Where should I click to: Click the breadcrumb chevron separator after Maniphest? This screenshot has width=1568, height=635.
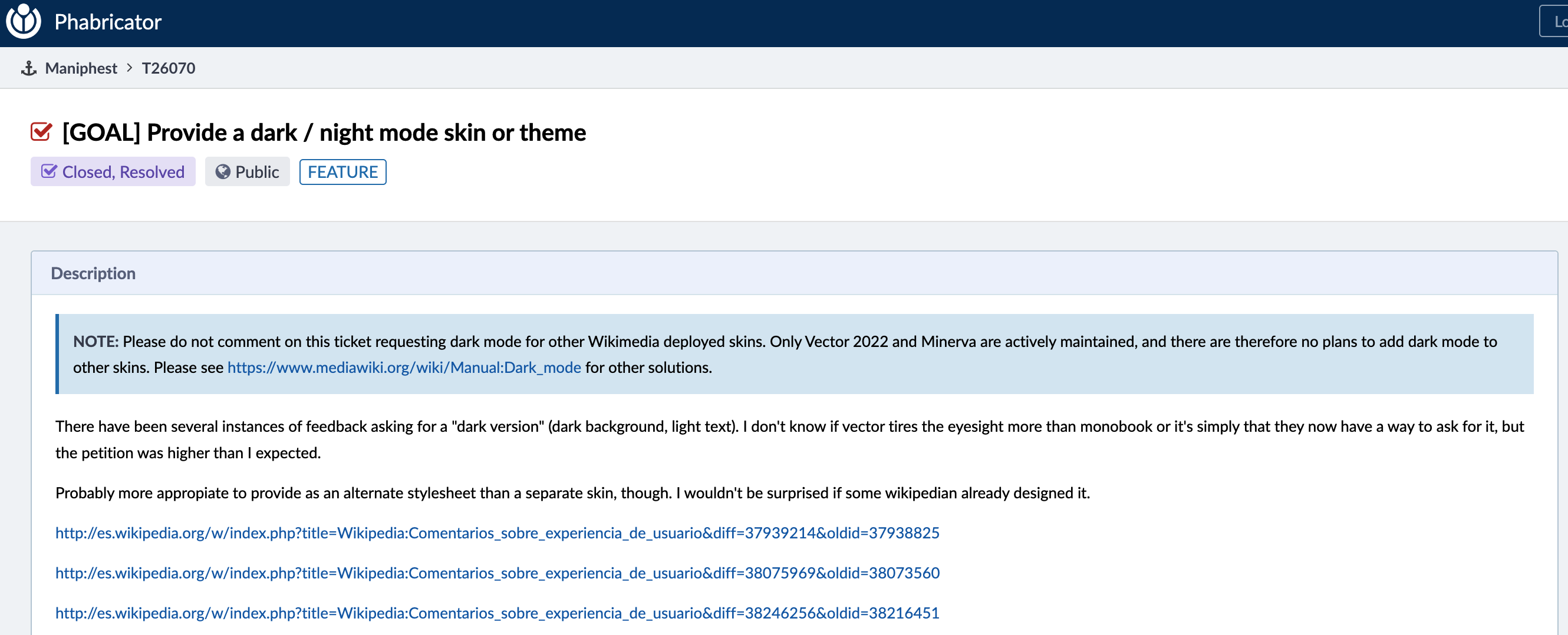(130, 68)
